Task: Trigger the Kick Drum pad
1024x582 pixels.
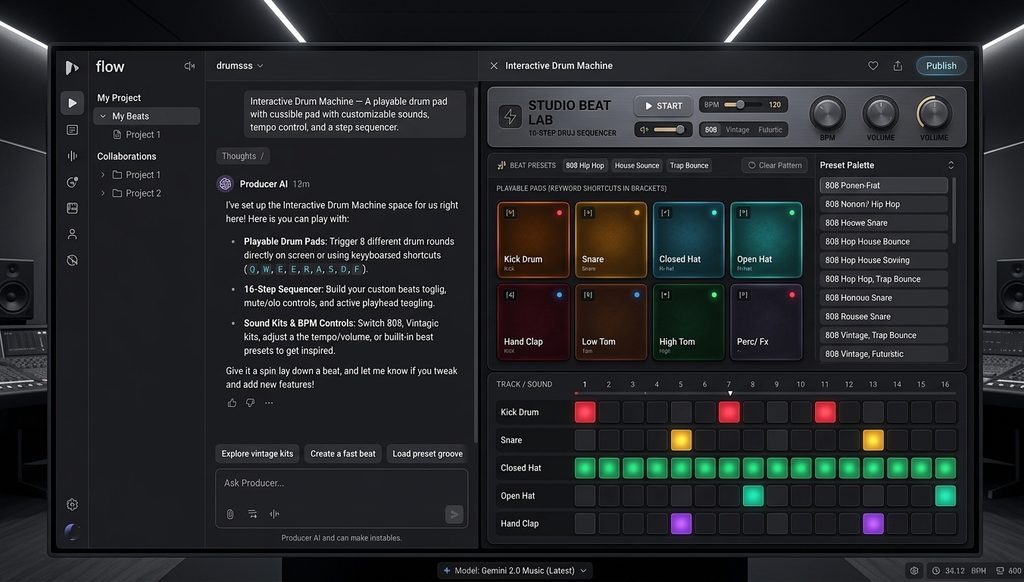Action: [533, 240]
